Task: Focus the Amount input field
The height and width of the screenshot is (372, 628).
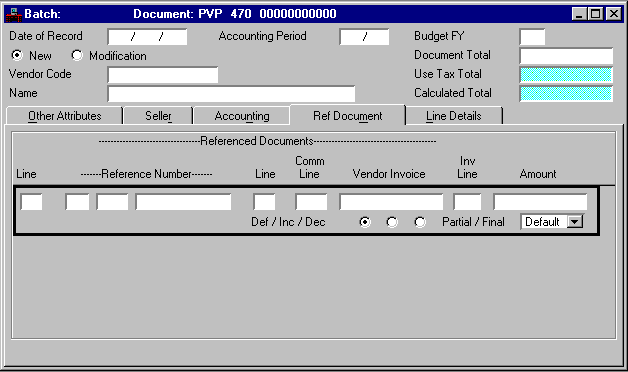Action: click(540, 202)
